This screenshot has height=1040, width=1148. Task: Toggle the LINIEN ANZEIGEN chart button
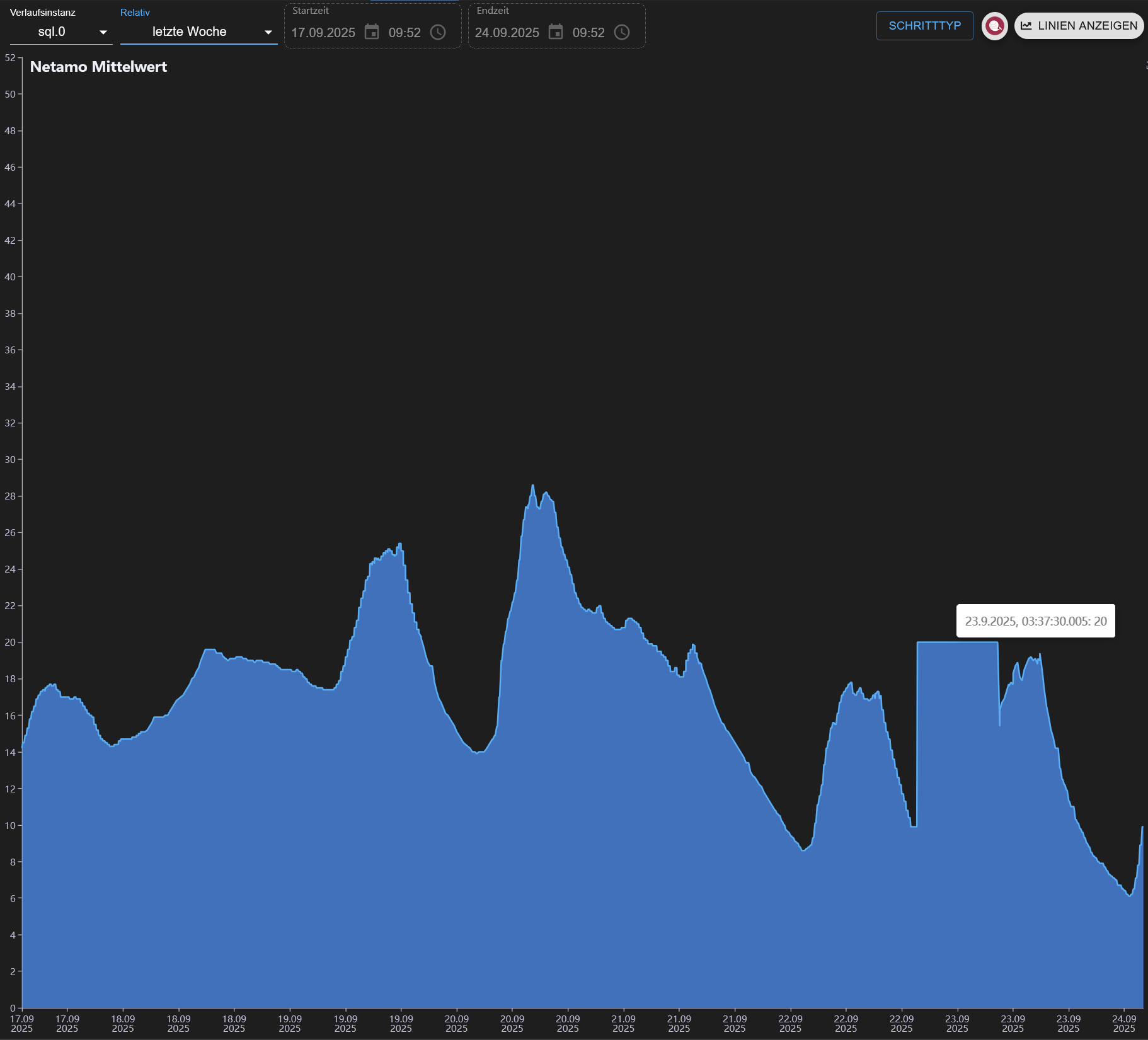tap(1079, 26)
